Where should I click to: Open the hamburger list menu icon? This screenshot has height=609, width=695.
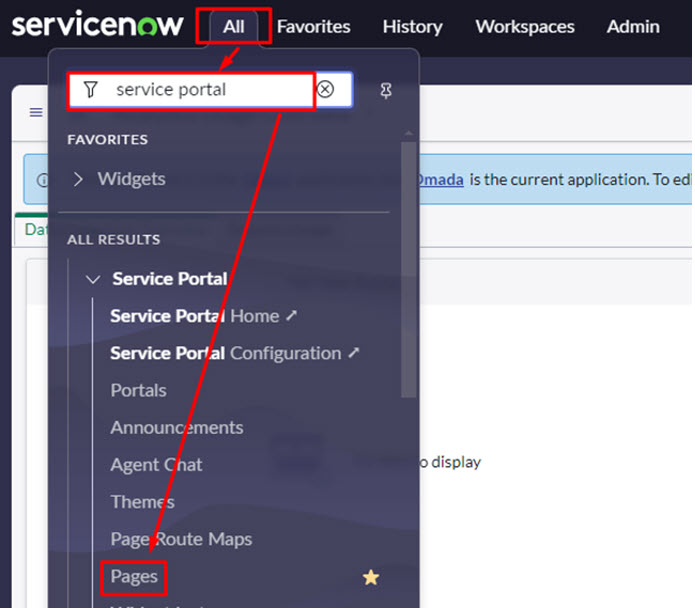coord(36,112)
